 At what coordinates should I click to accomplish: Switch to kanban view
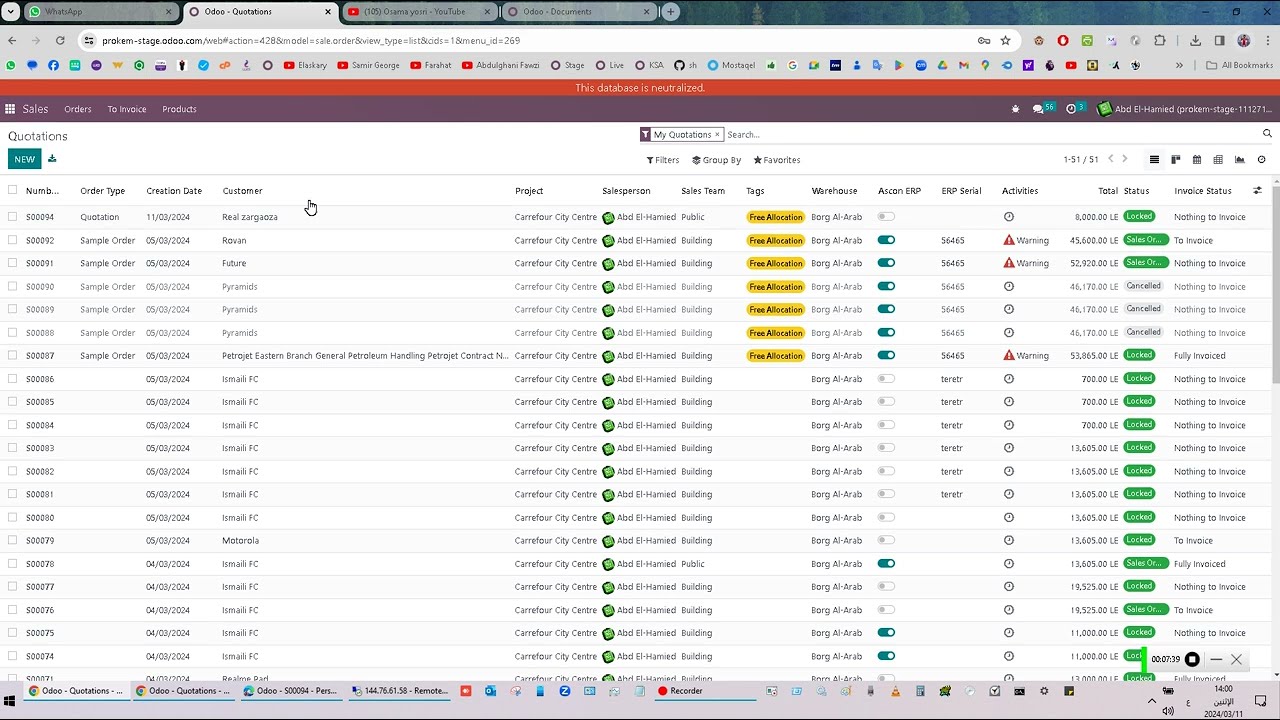click(x=1176, y=160)
